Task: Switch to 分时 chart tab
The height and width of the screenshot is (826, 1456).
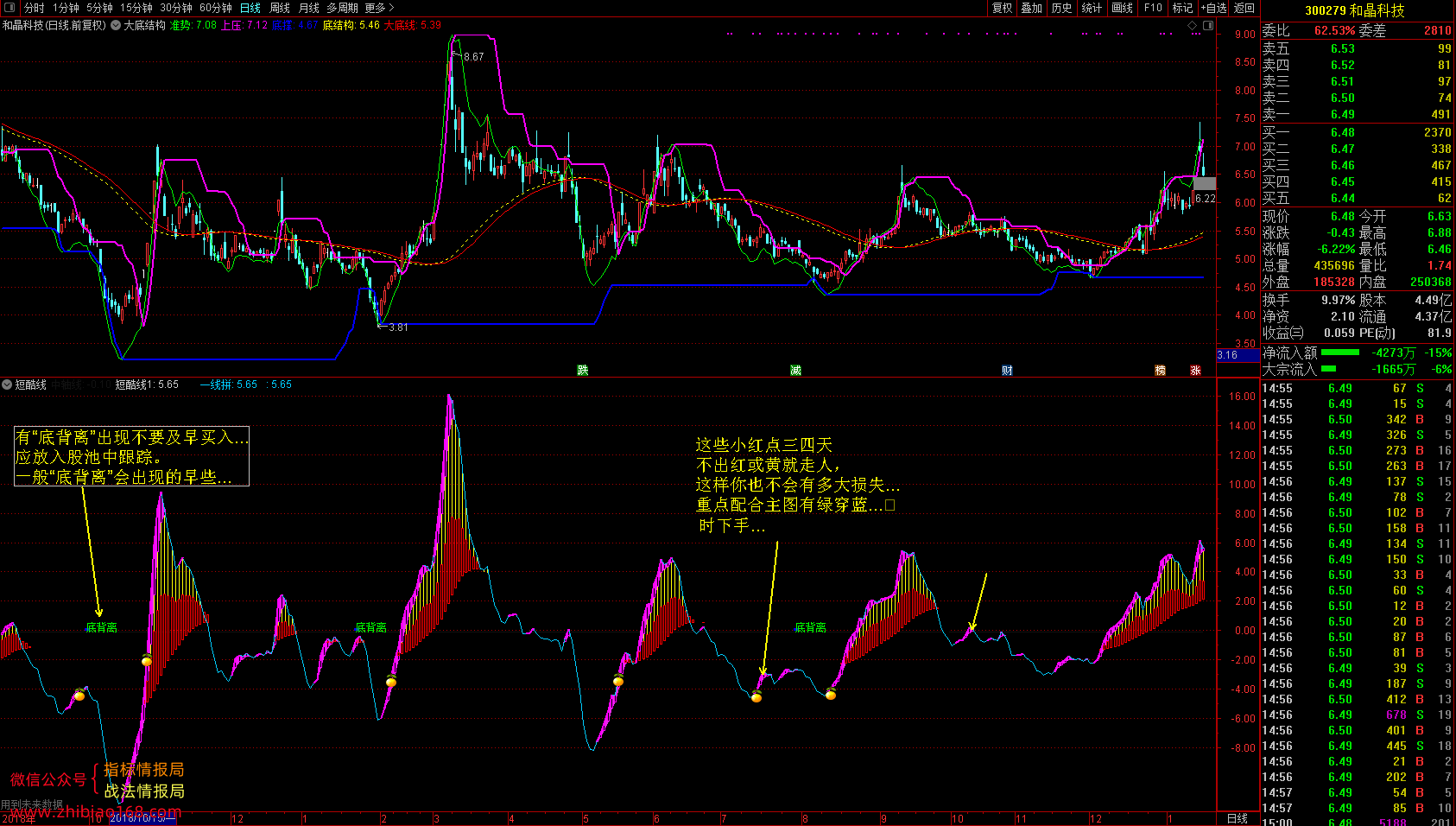Action: tap(34, 8)
